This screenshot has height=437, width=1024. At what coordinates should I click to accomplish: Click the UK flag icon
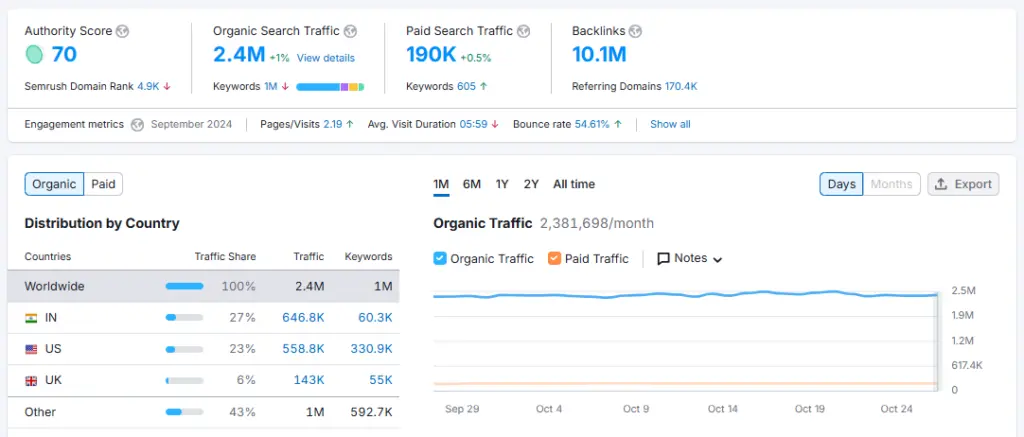pyautogui.click(x=31, y=380)
